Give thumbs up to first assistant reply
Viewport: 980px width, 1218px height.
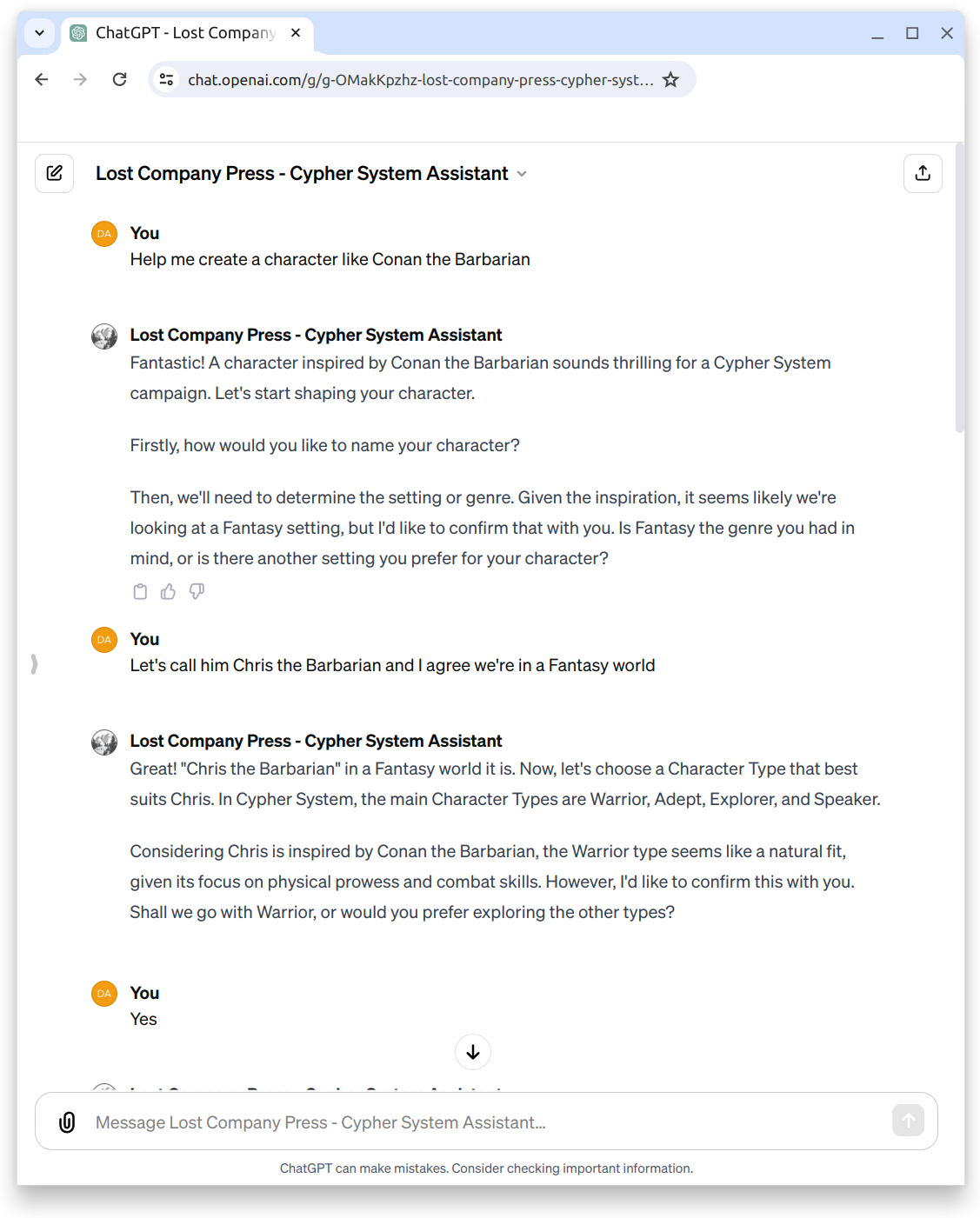click(x=169, y=592)
